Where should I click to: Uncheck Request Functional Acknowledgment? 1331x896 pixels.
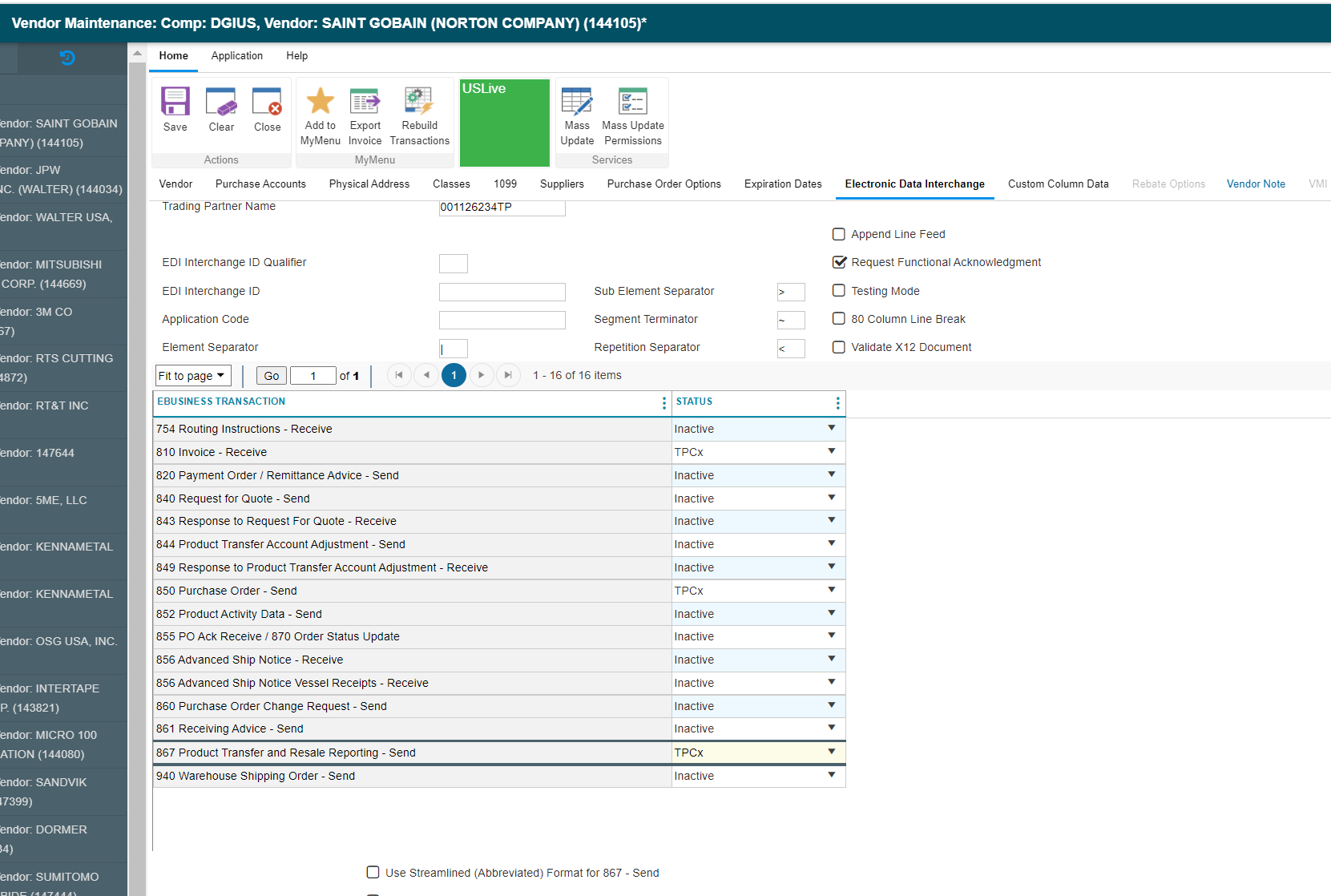839,262
